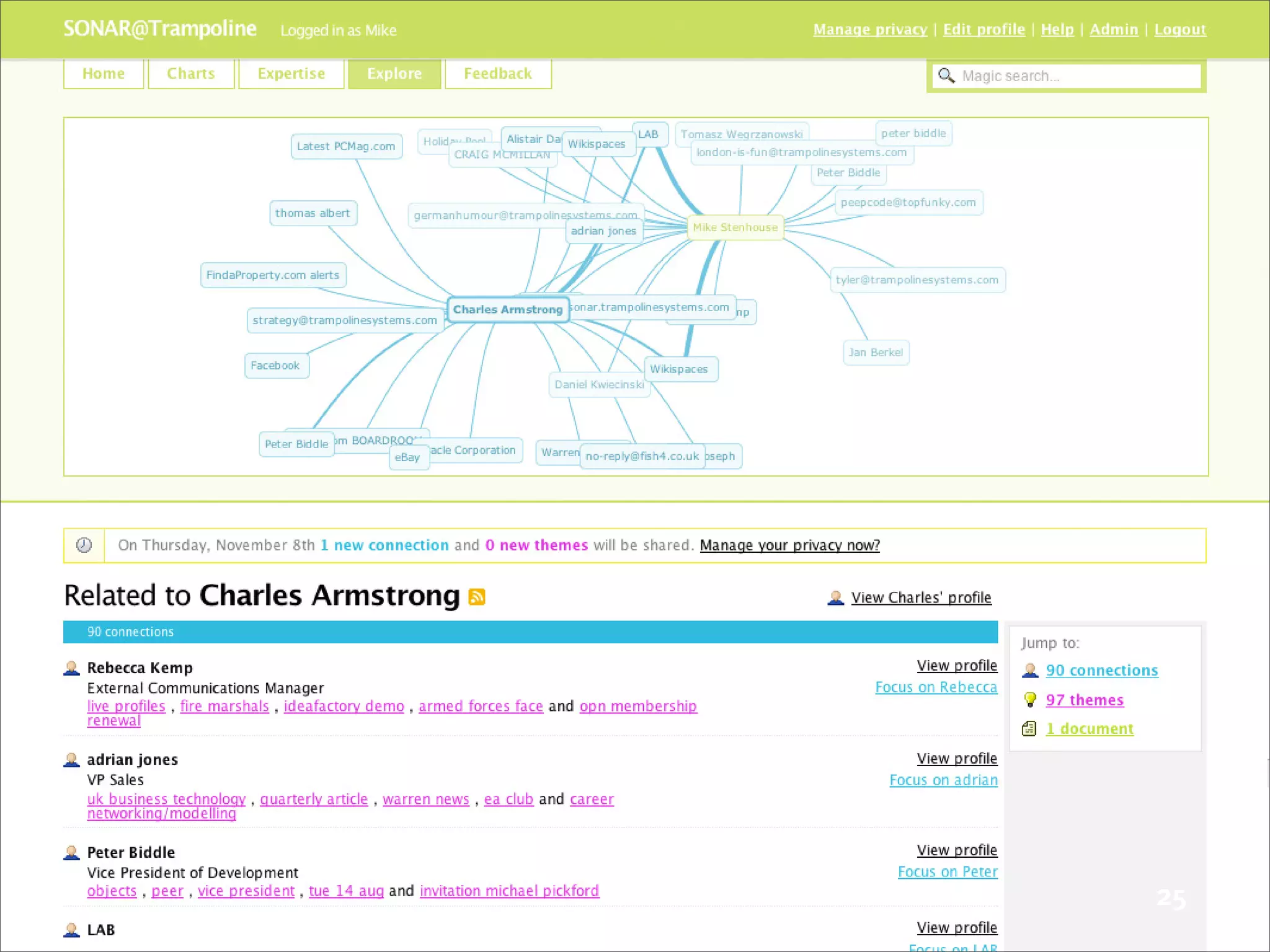
Task: Click Focus on Rebecca link
Action: click(x=936, y=687)
